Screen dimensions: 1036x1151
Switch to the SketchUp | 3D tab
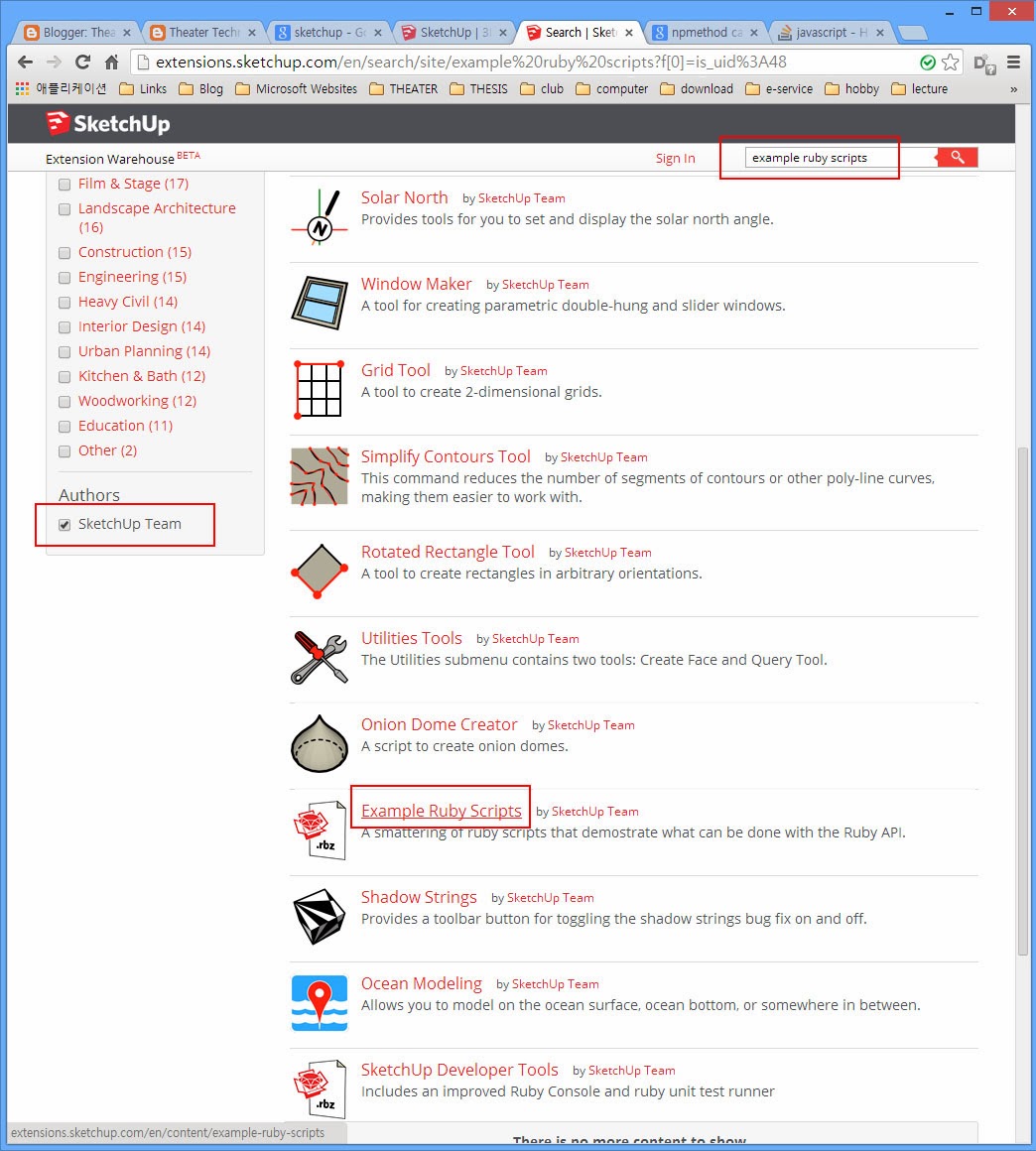(454, 33)
